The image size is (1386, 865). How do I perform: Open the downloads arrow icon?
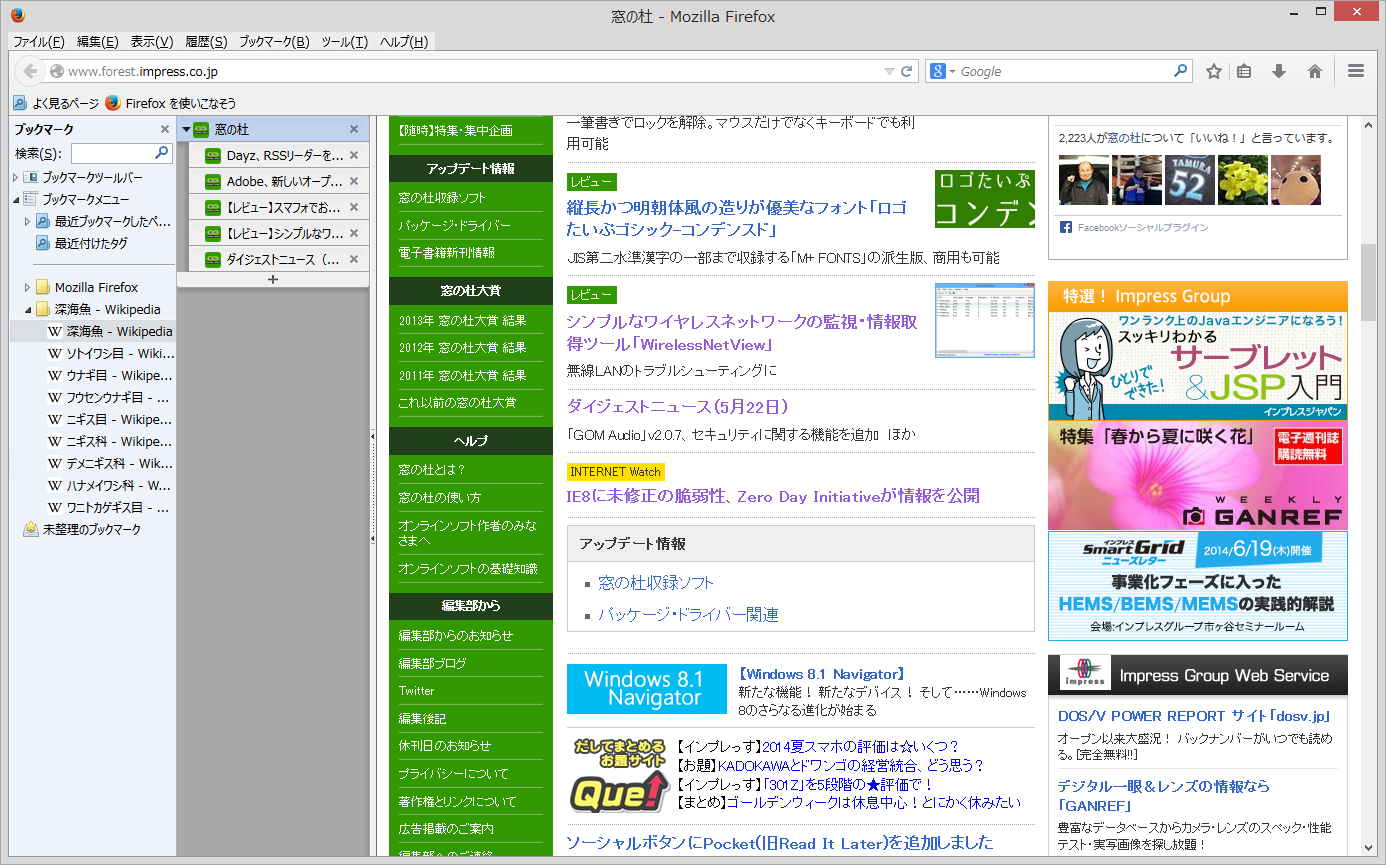click(x=1278, y=71)
